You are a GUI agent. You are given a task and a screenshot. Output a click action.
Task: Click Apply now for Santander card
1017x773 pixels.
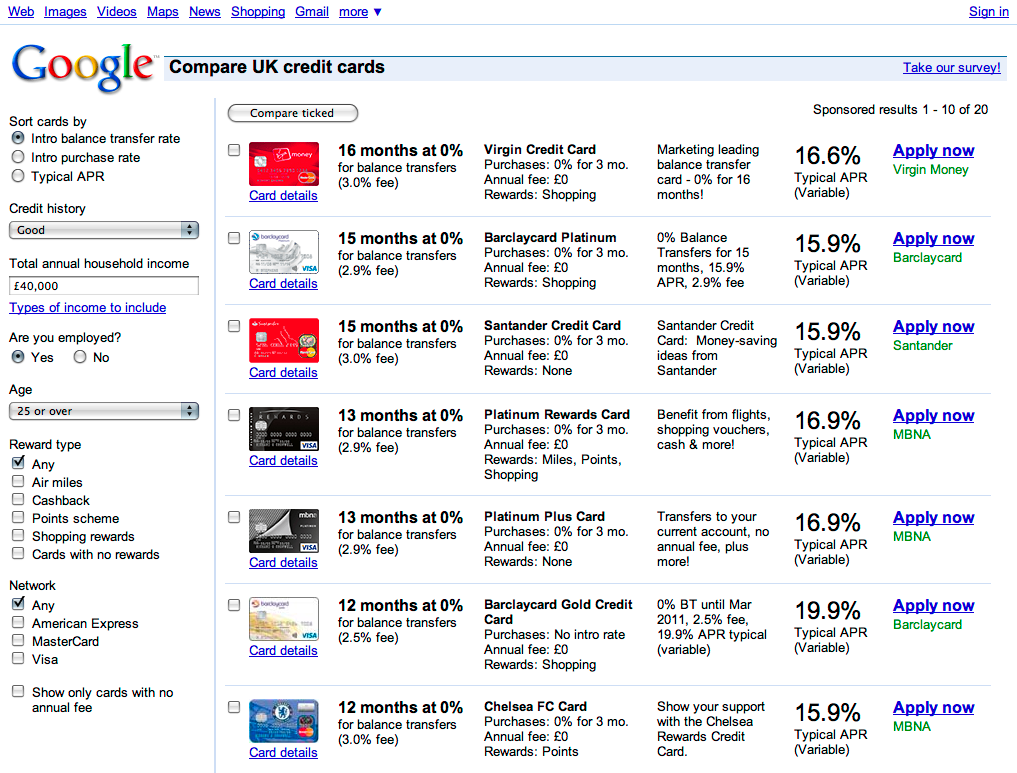coord(933,326)
